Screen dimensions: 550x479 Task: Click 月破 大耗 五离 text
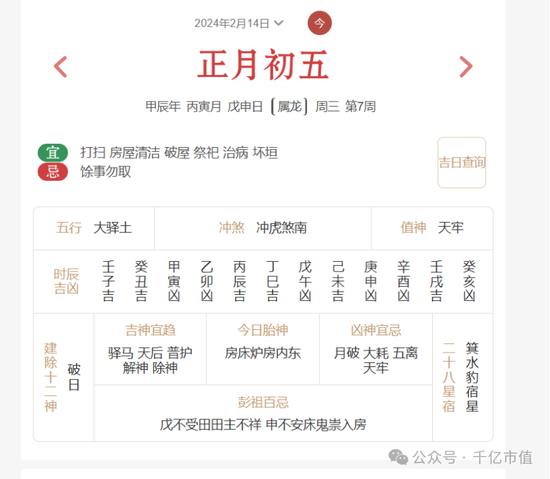[376, 353]
